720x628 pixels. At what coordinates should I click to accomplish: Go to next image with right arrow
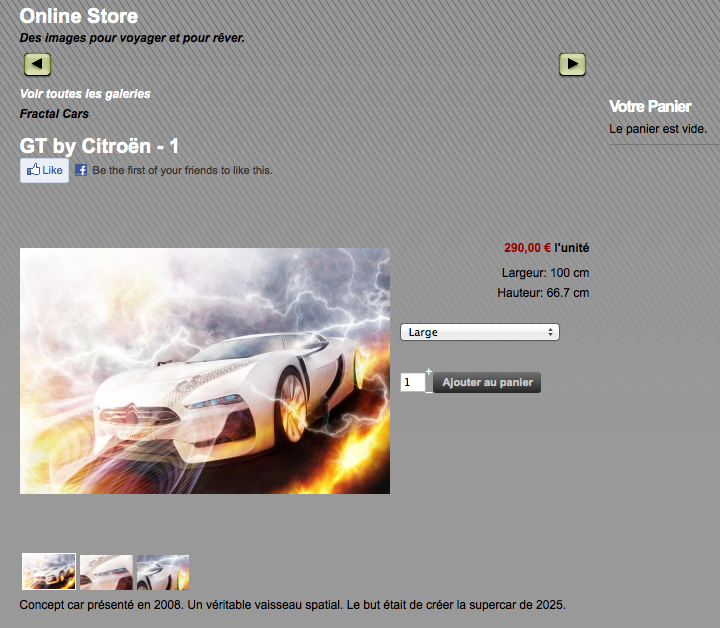(572, 64)
